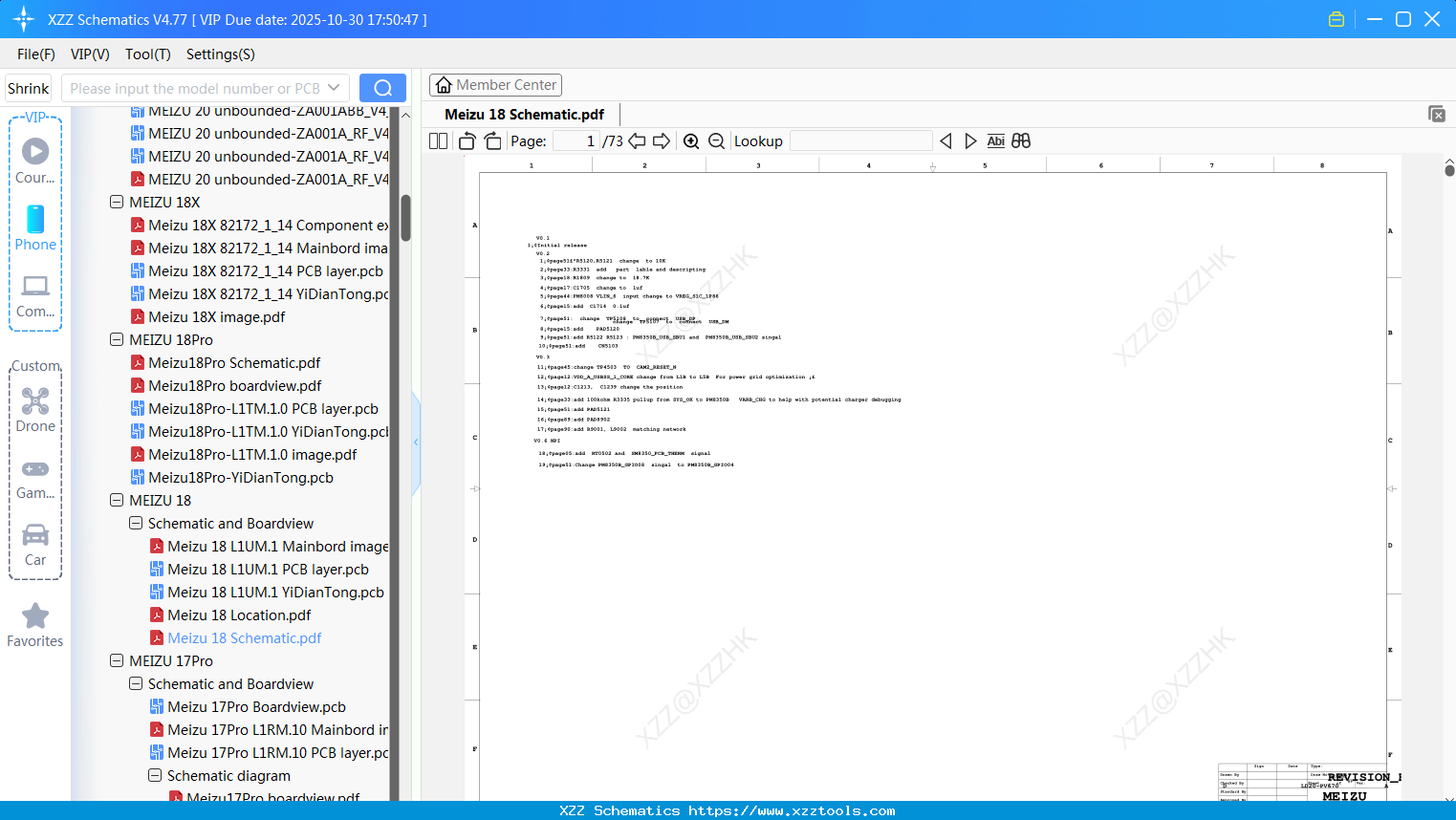Rotate the page counterclockwise
This screenshot has width=1456, height=820.
[467, 140]
